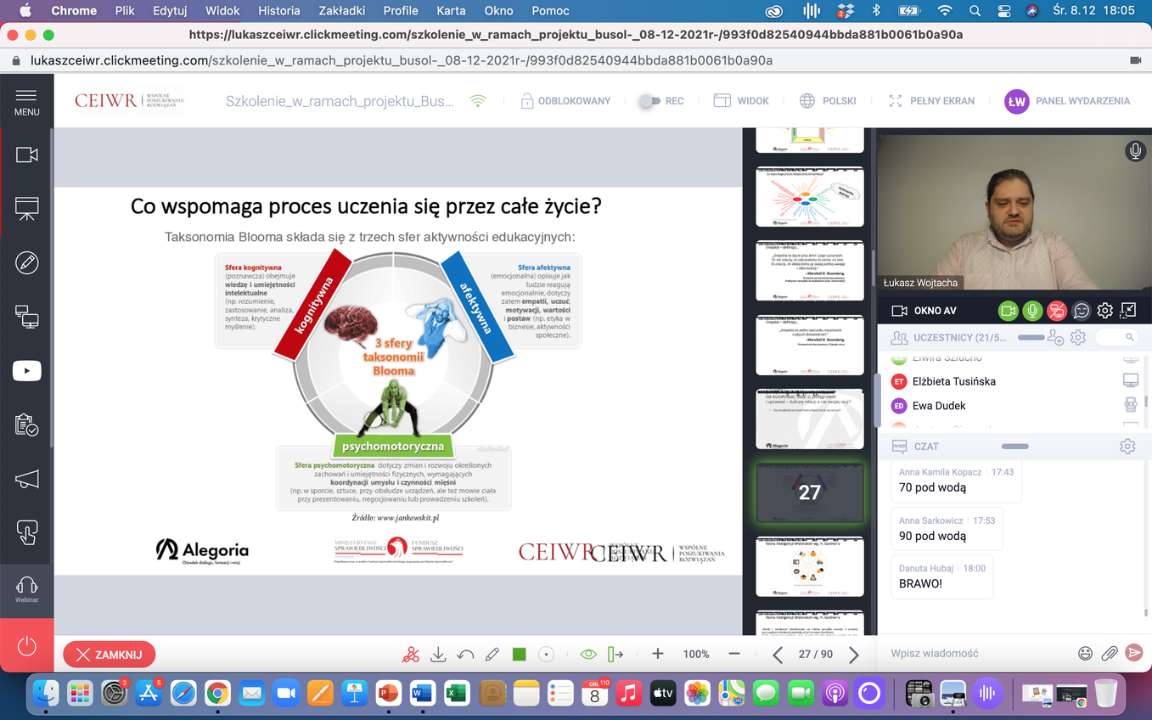
Task: Click the PEŁNY EKRAN fullscreen button
Action: 917,101
